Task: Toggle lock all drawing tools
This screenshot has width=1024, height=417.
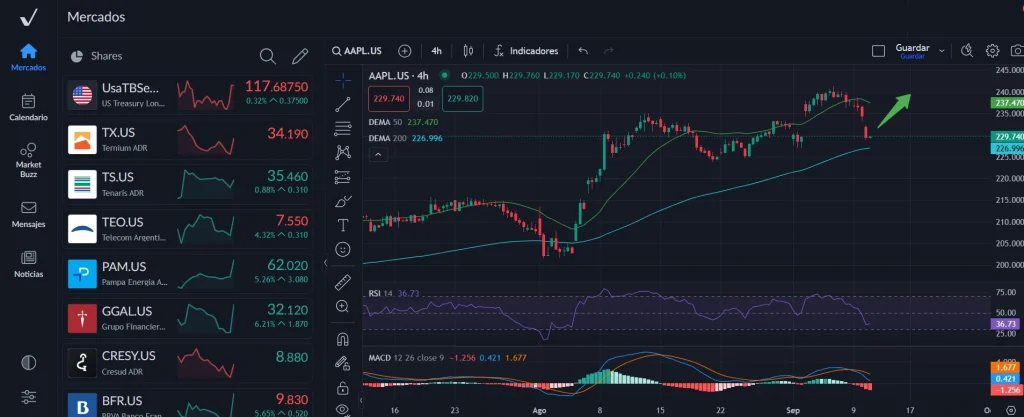Action: [343, 388]
